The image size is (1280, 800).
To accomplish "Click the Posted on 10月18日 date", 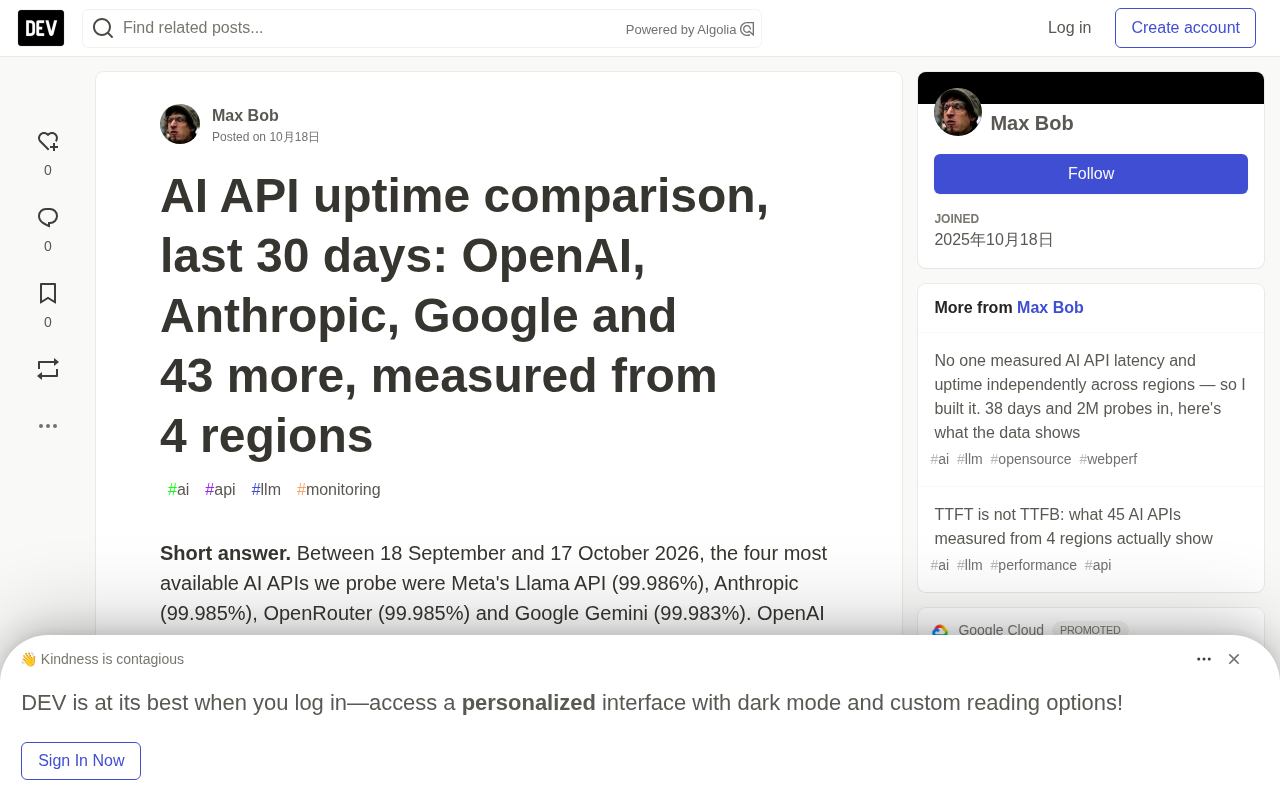I will (x=266, y=137).
